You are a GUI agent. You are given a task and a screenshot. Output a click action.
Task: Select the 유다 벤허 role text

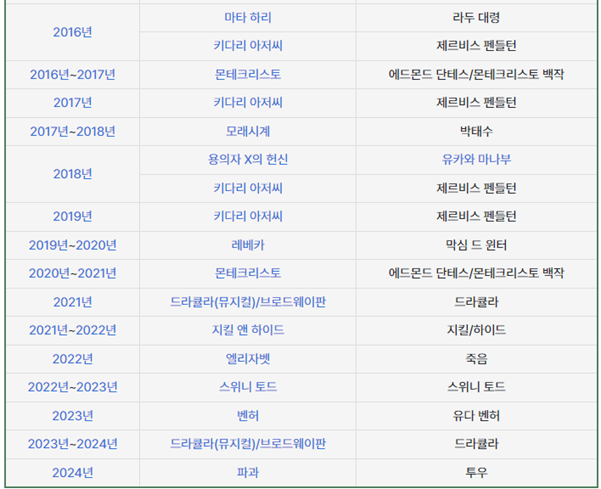pos(476,416)
